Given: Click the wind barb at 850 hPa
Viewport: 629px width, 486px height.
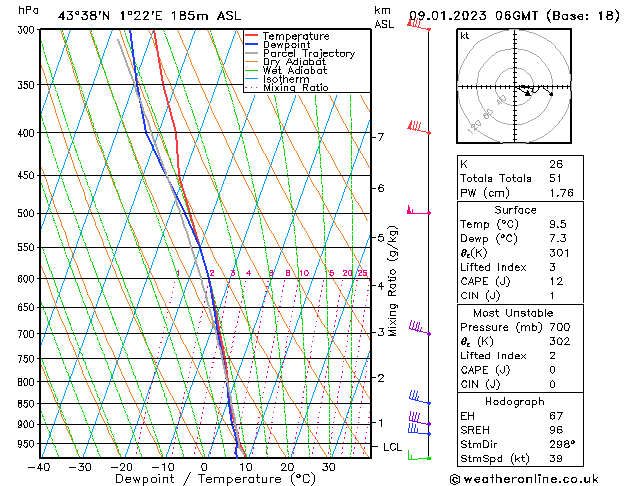Looking at the screenshot, I should pyautogui.click(x=417, y=399).
